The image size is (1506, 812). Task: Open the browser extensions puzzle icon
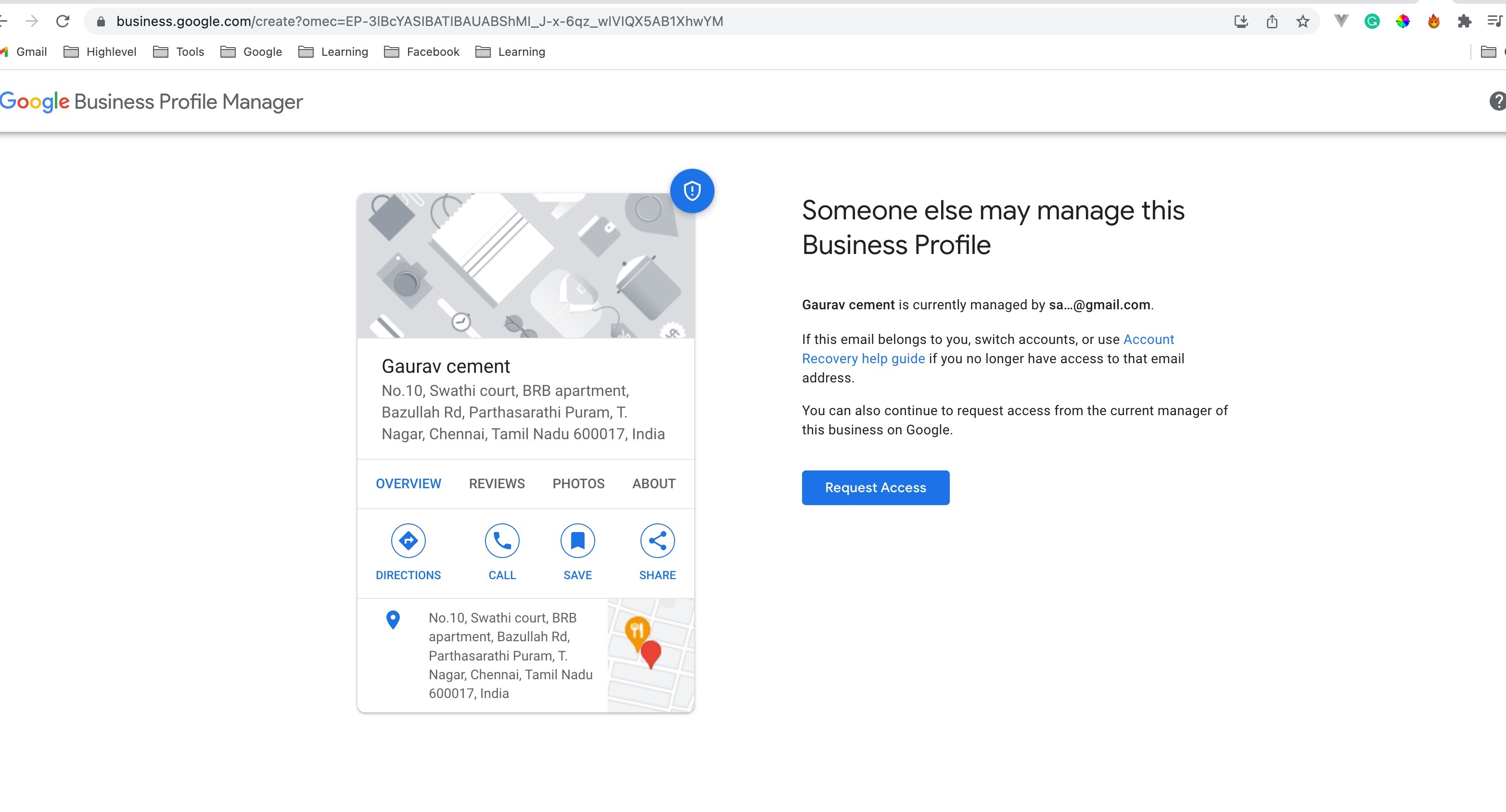coord(1464,22)
